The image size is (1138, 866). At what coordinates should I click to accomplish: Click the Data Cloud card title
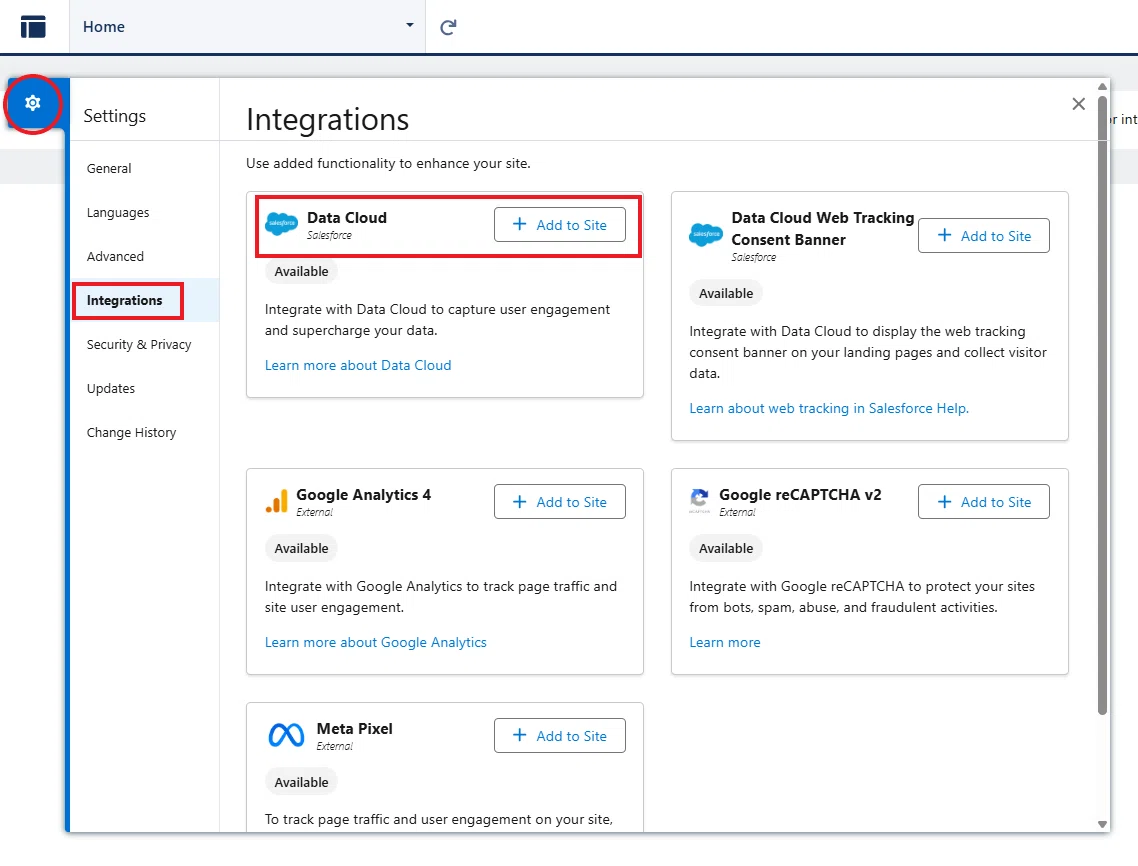point(347,218)
